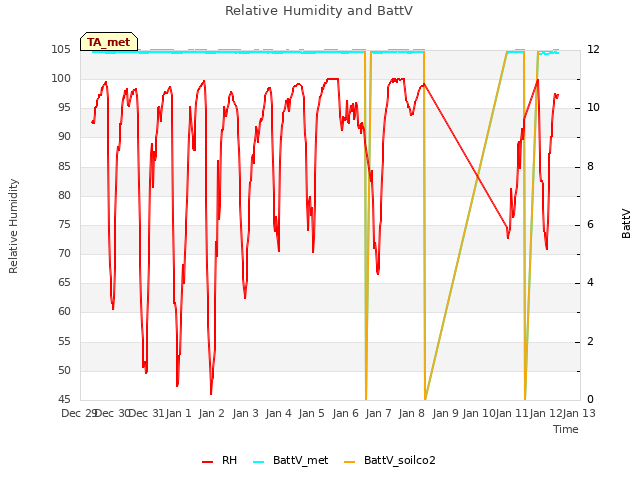
Task: Click the Jan 2 x-axis tick label
Action: pos(211,413)
